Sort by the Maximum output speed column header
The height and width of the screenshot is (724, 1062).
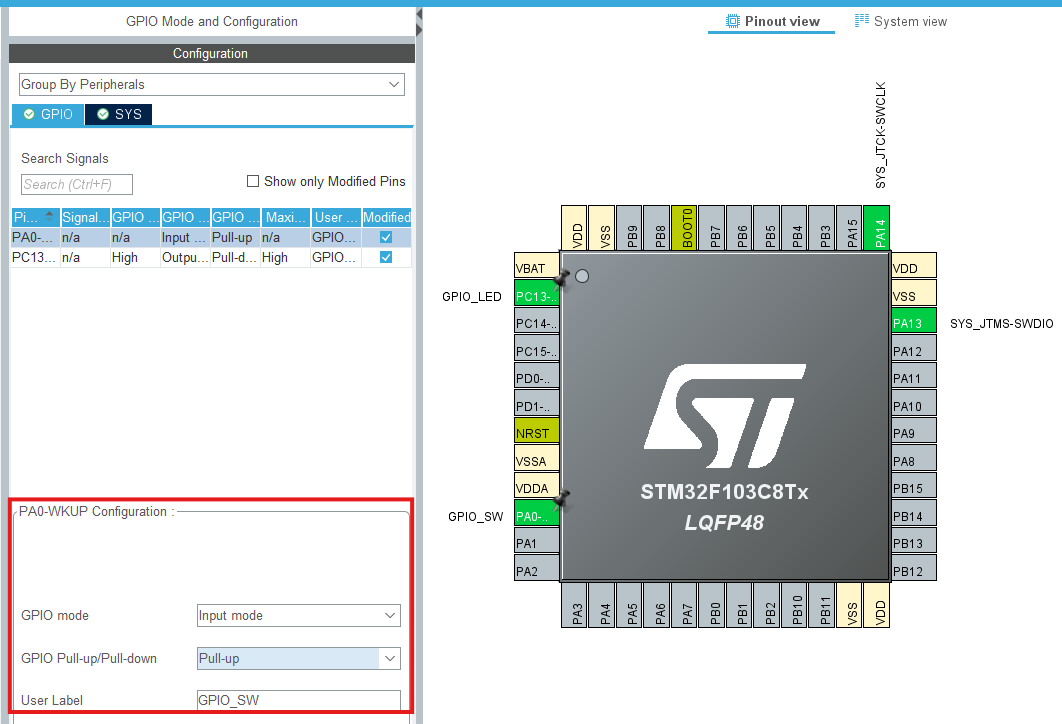coord(286,217)
